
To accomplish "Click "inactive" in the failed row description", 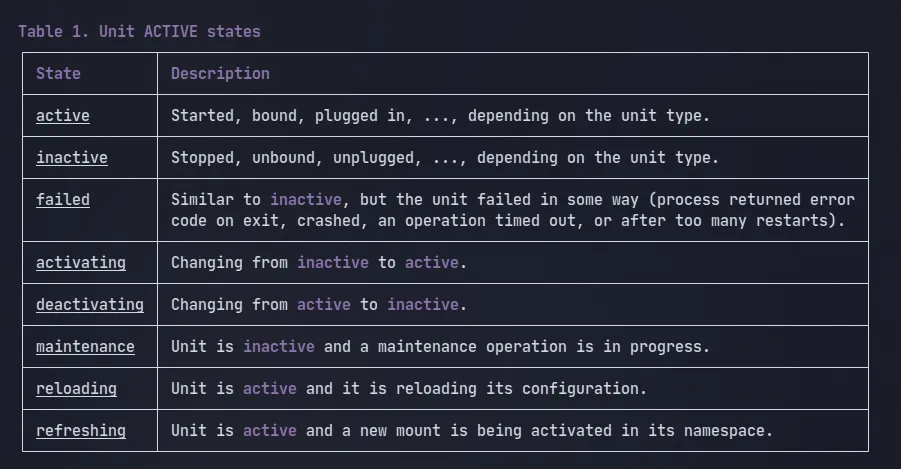I will coord(305,200).
